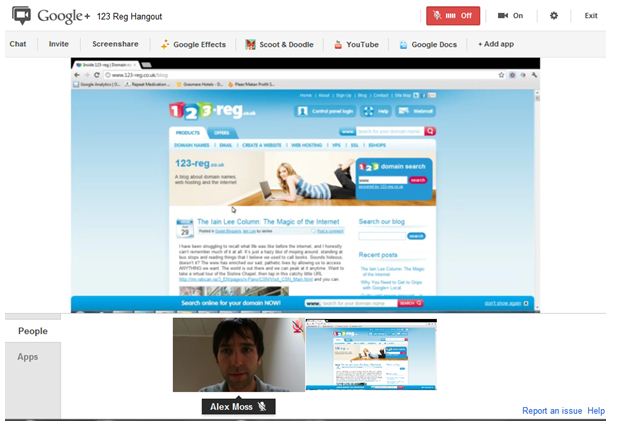Click the calendar date 29 icon
The height and width of the screenshot is (427, 617).
[185, 229]
